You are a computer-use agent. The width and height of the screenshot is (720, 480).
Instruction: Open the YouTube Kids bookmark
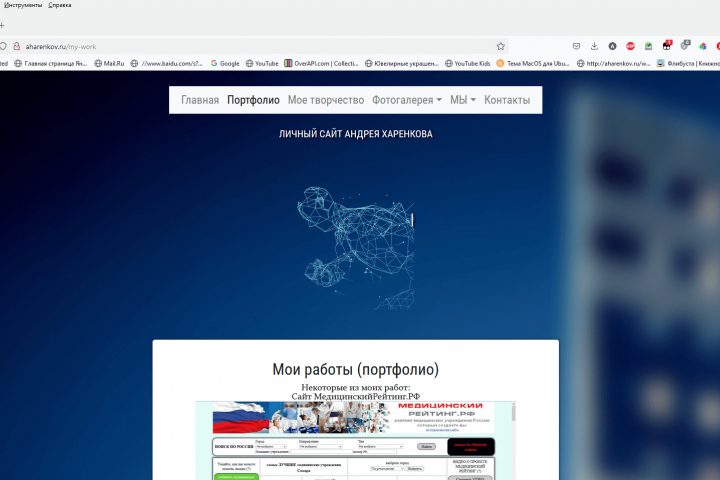[468, 63]
